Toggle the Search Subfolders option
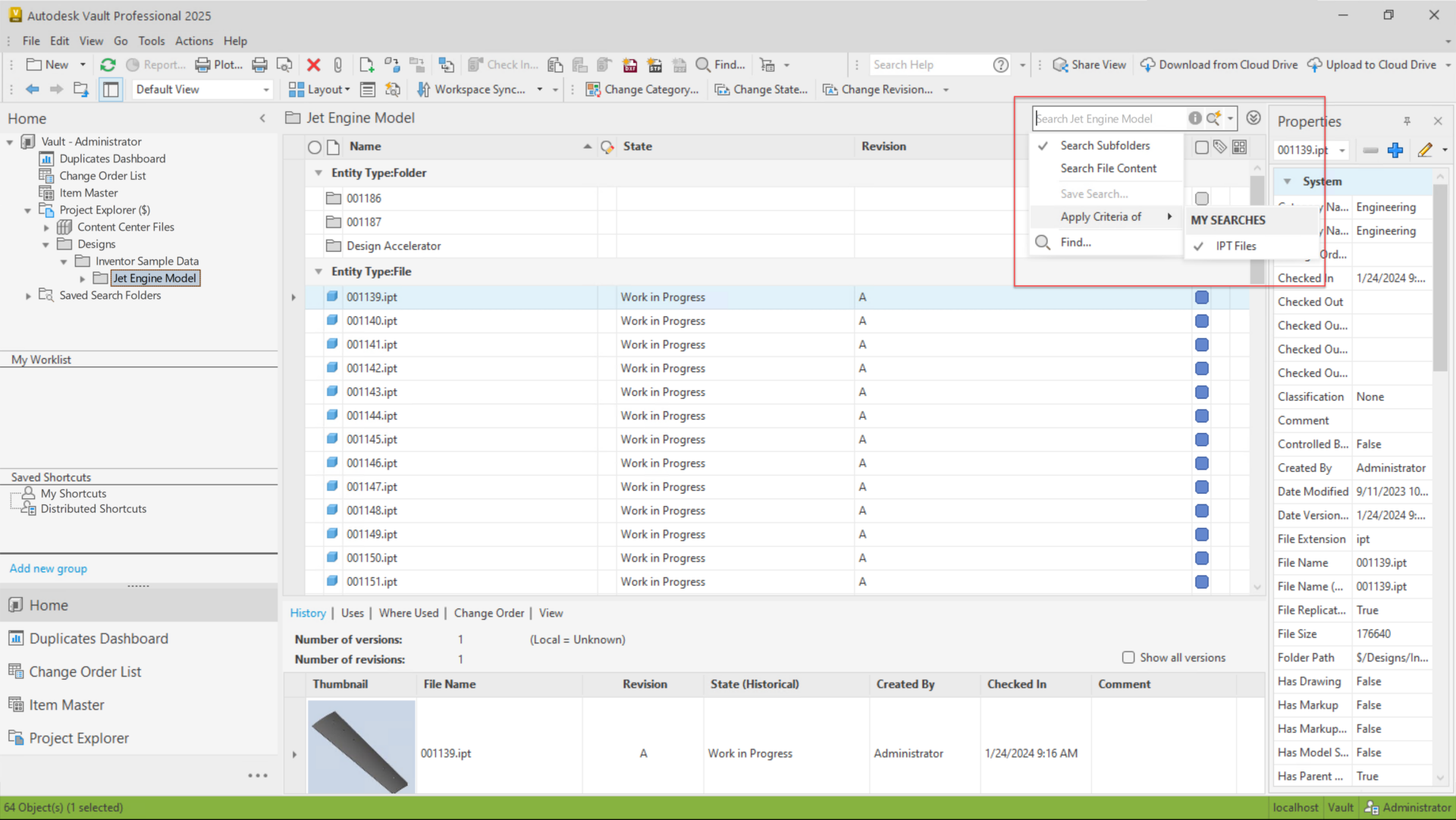This screenshot has height=820, width=1456. coord(1104,146)
